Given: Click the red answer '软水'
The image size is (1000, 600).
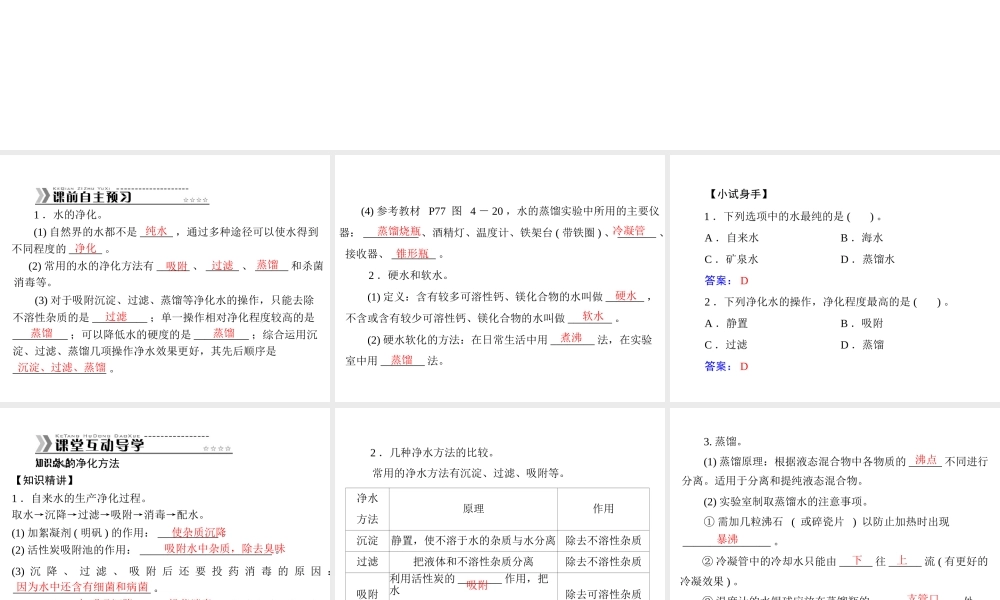Looking at the screenshot, I should coord(592,316).
